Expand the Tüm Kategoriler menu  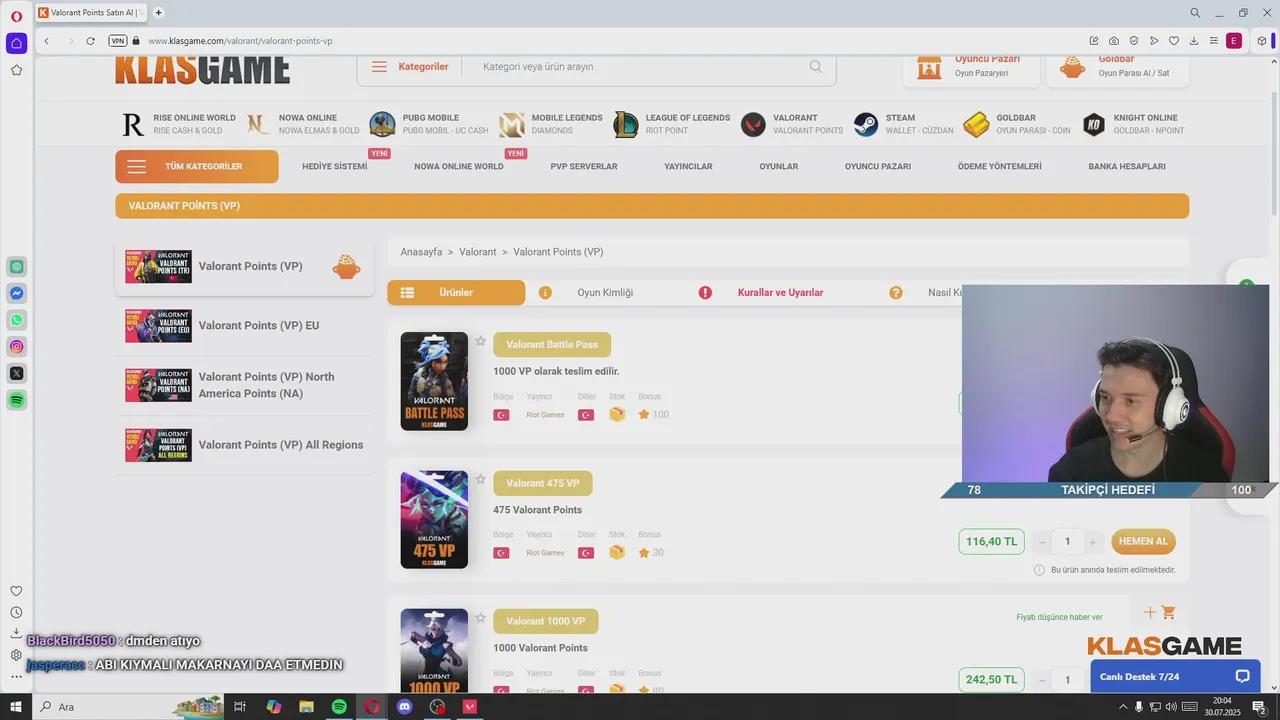tap(197, 167)
